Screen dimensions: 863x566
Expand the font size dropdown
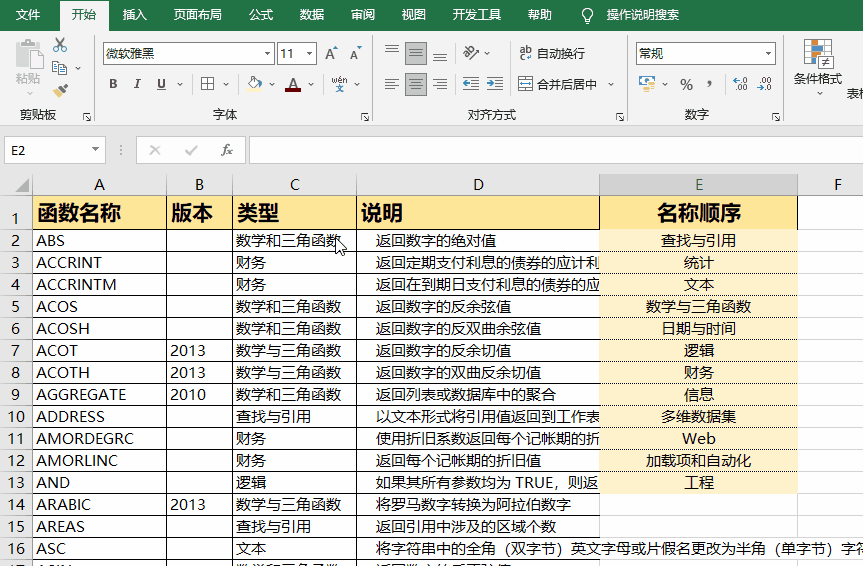(x=310, y=54)
